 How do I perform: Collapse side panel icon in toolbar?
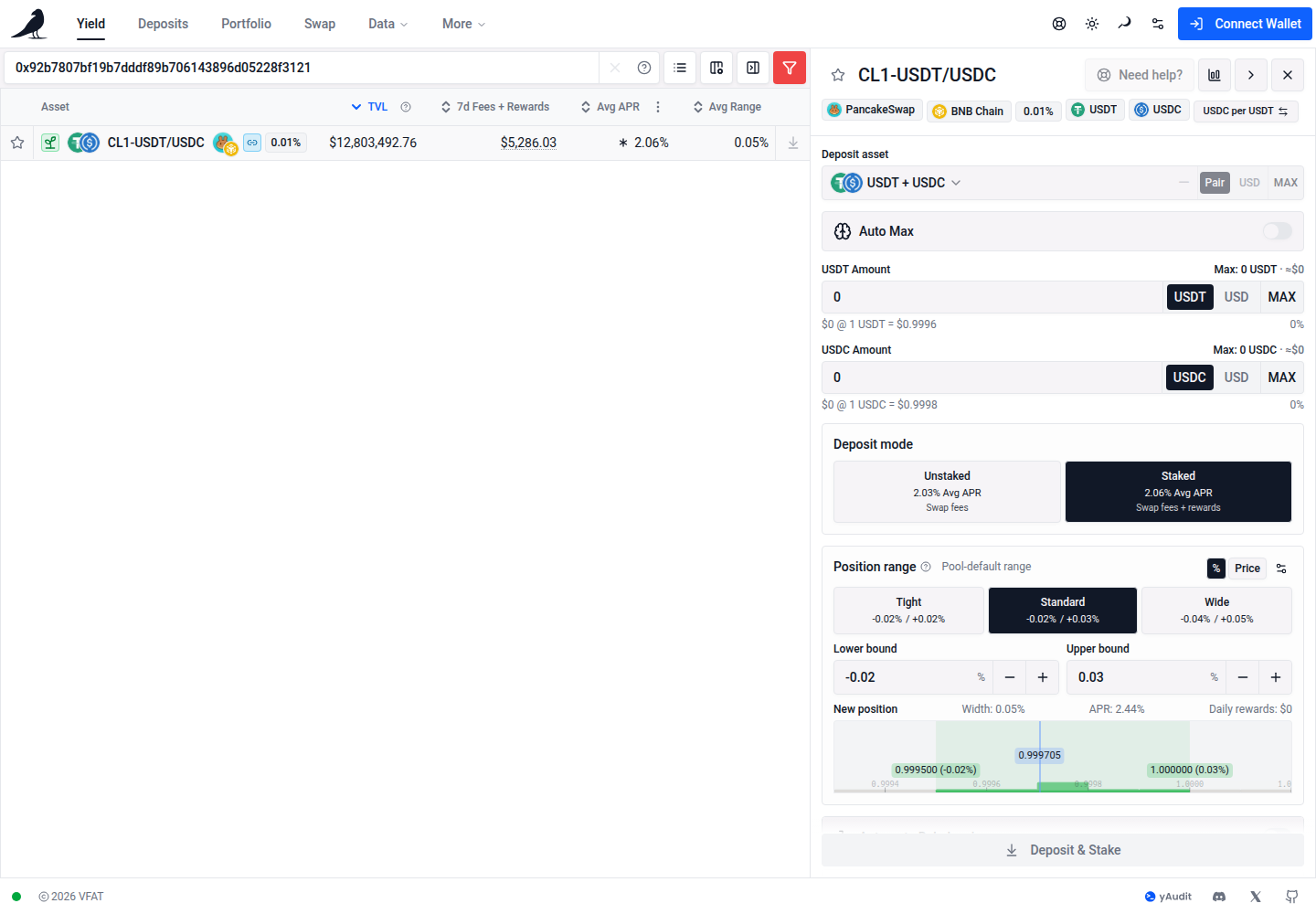[753, 68]
